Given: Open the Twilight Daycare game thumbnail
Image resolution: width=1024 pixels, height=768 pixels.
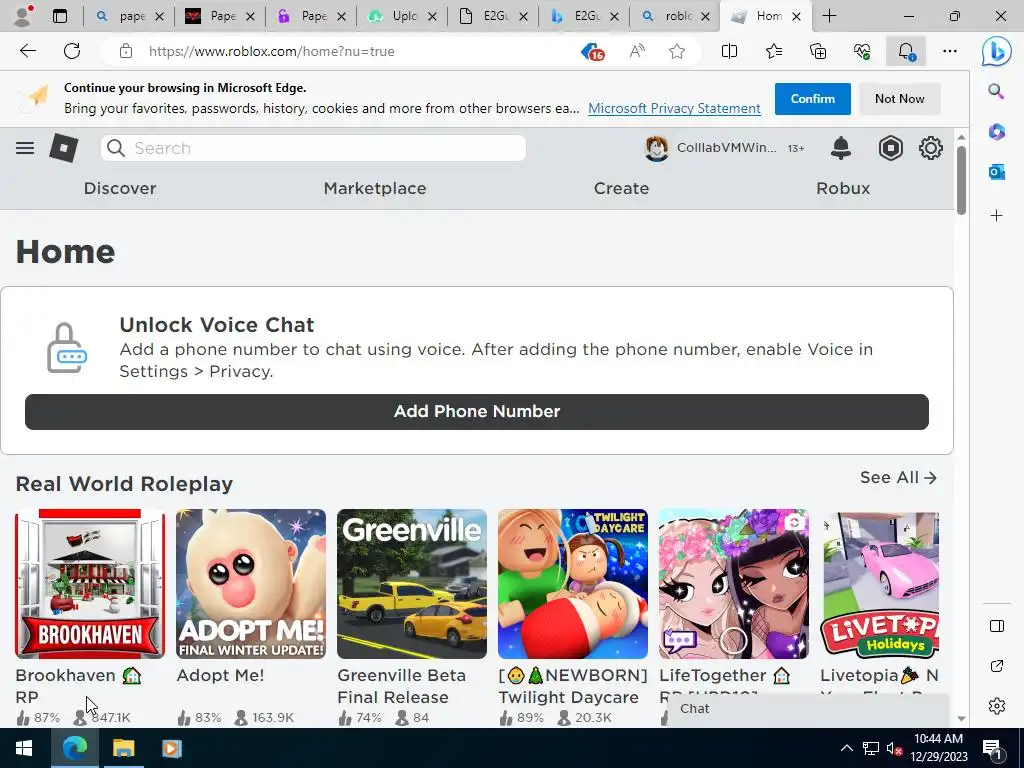Looking at the screenshot, I should click(573, 584).
